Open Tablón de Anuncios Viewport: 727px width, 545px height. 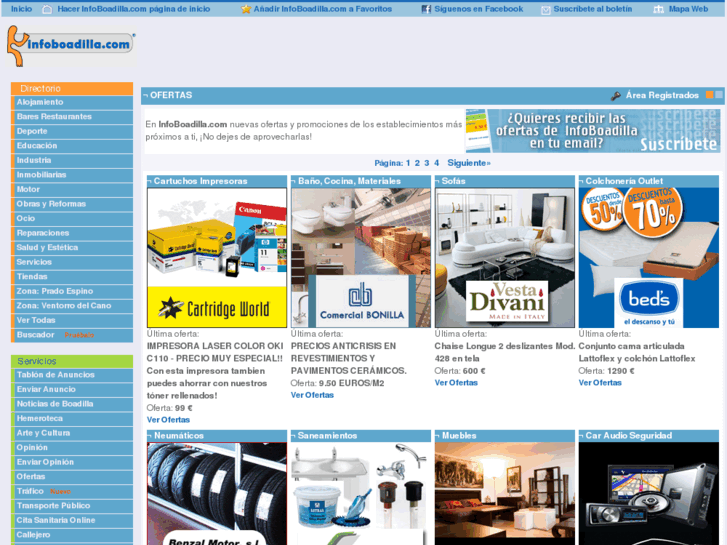point(72,375)
